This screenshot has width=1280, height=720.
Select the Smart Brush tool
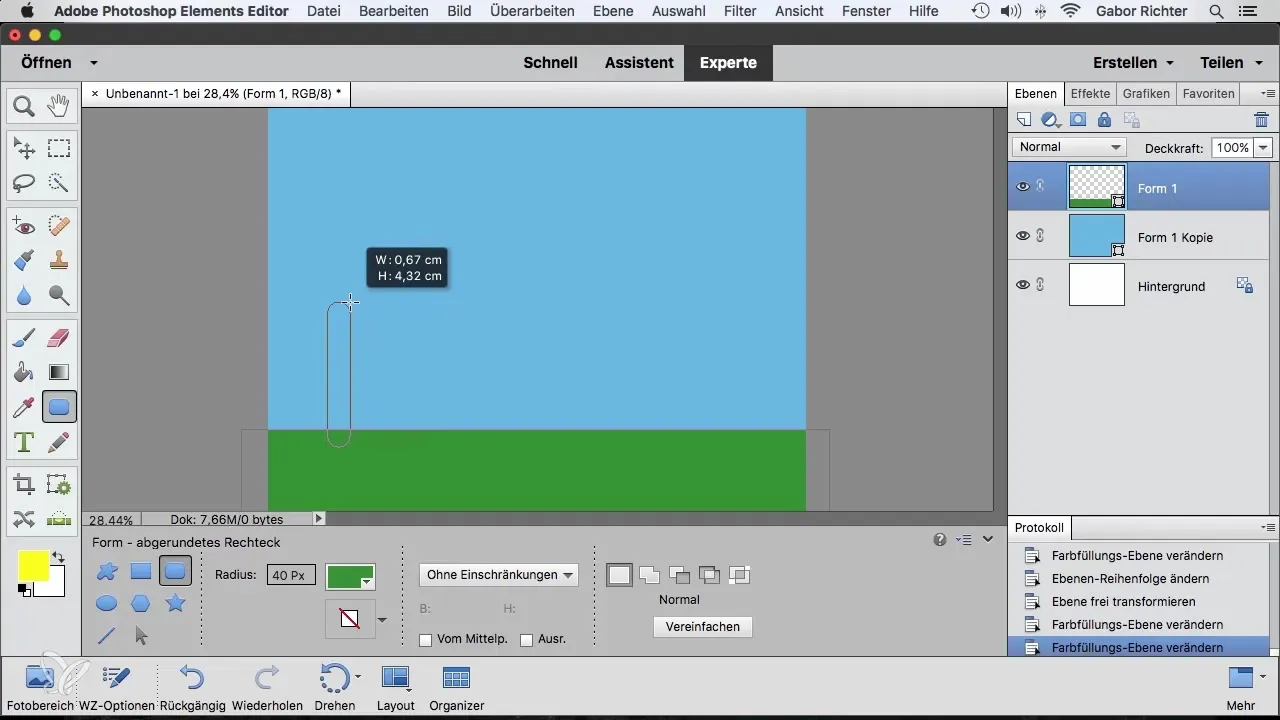[24, 260]
